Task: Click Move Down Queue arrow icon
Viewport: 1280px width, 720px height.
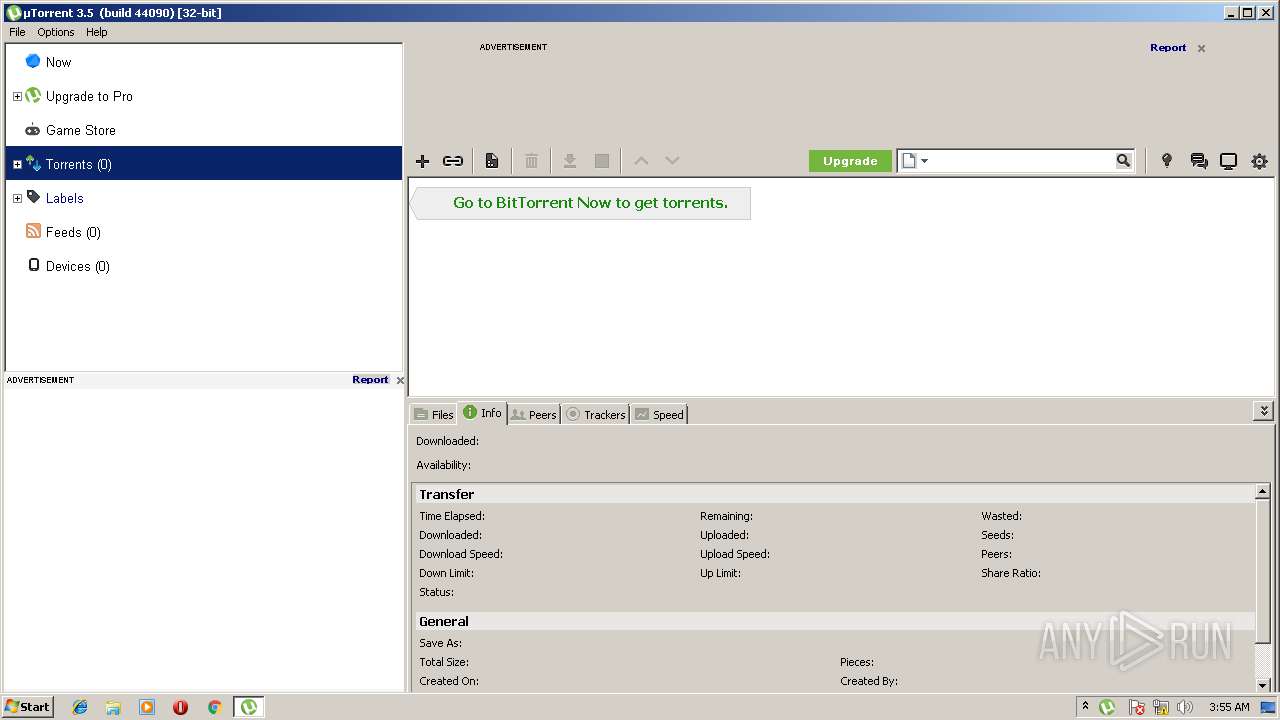Action: click(x=672, y=161)
